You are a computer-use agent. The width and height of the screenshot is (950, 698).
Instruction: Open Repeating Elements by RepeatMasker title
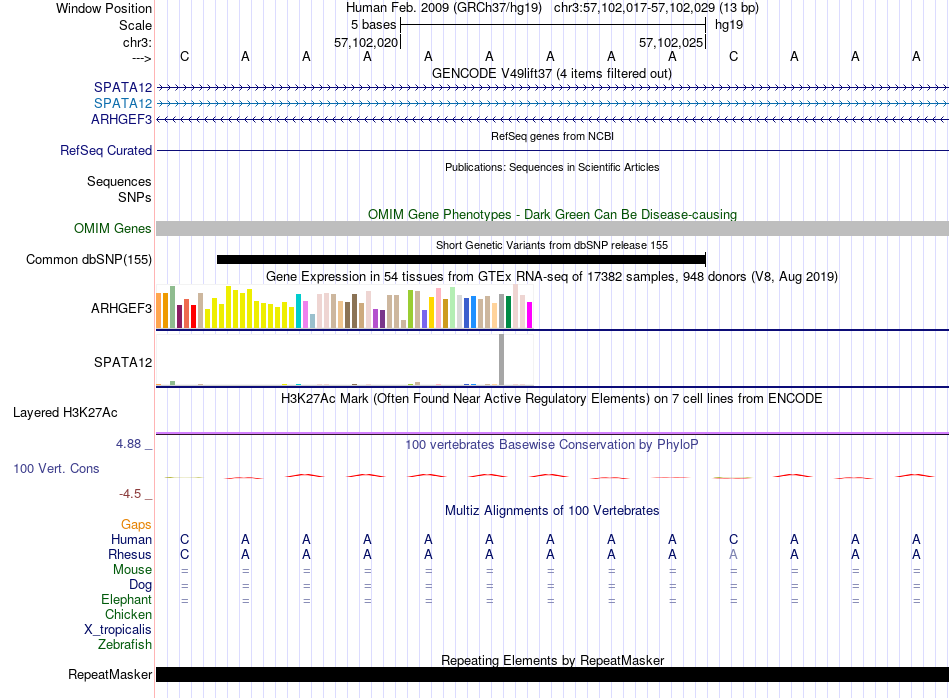[x=552, y=660]
